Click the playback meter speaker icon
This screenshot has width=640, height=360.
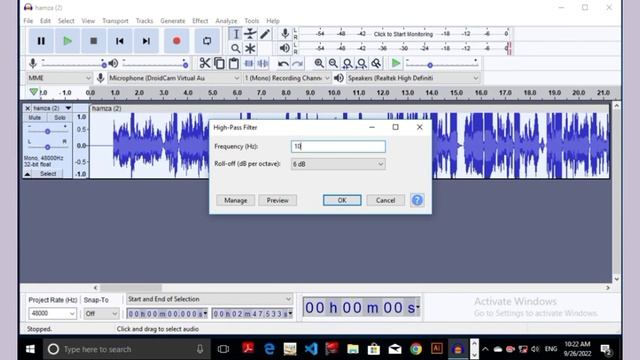(x=285, y=48)
